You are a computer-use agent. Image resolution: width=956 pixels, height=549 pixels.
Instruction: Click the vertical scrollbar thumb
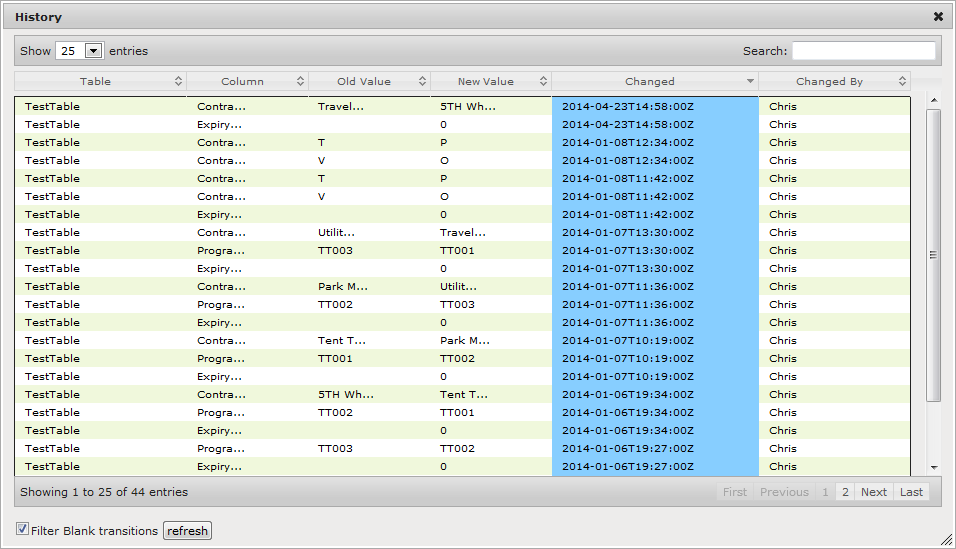point(933,255)
